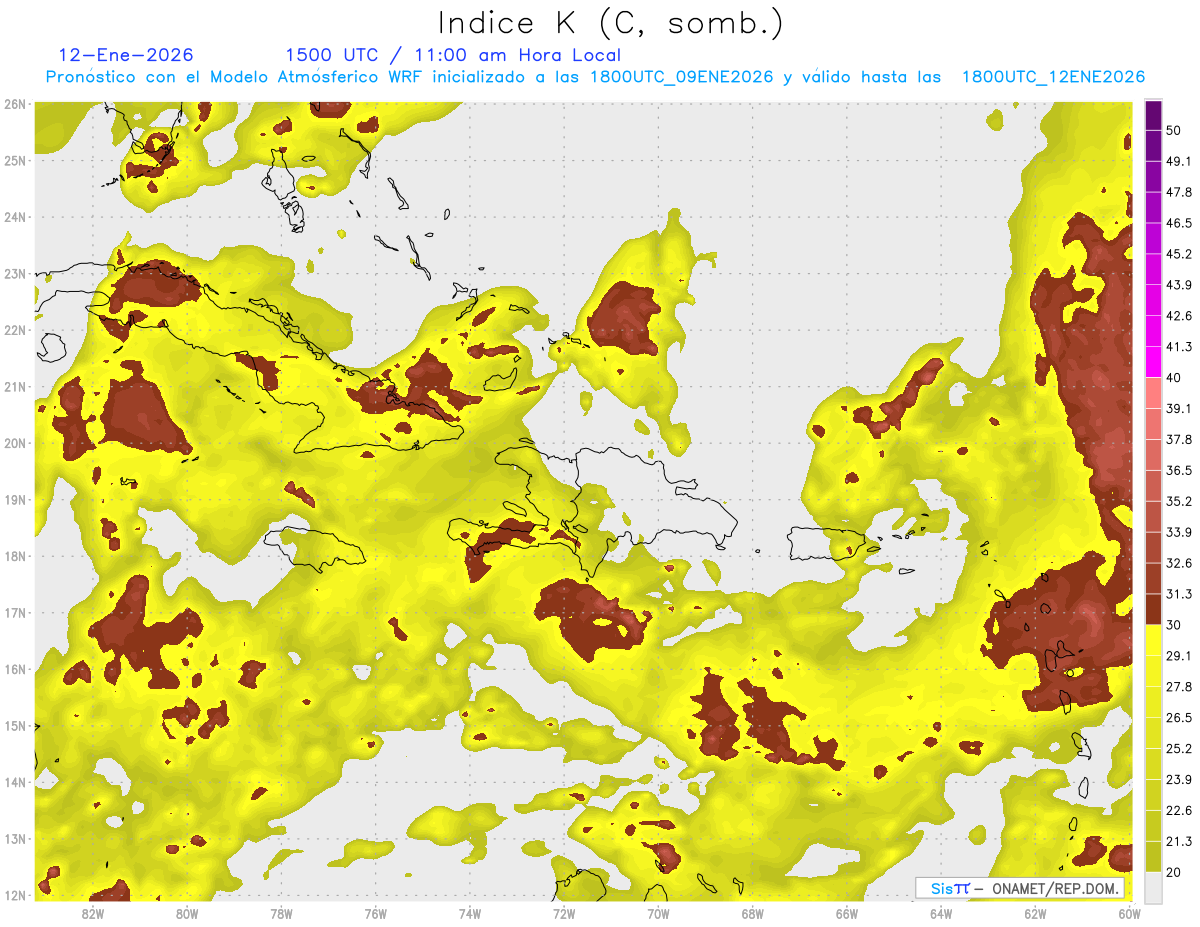The image size is (1200, 927).
Task: Pick the grey swatch at the colorbar bottom
Action: tap(1154, 887)
